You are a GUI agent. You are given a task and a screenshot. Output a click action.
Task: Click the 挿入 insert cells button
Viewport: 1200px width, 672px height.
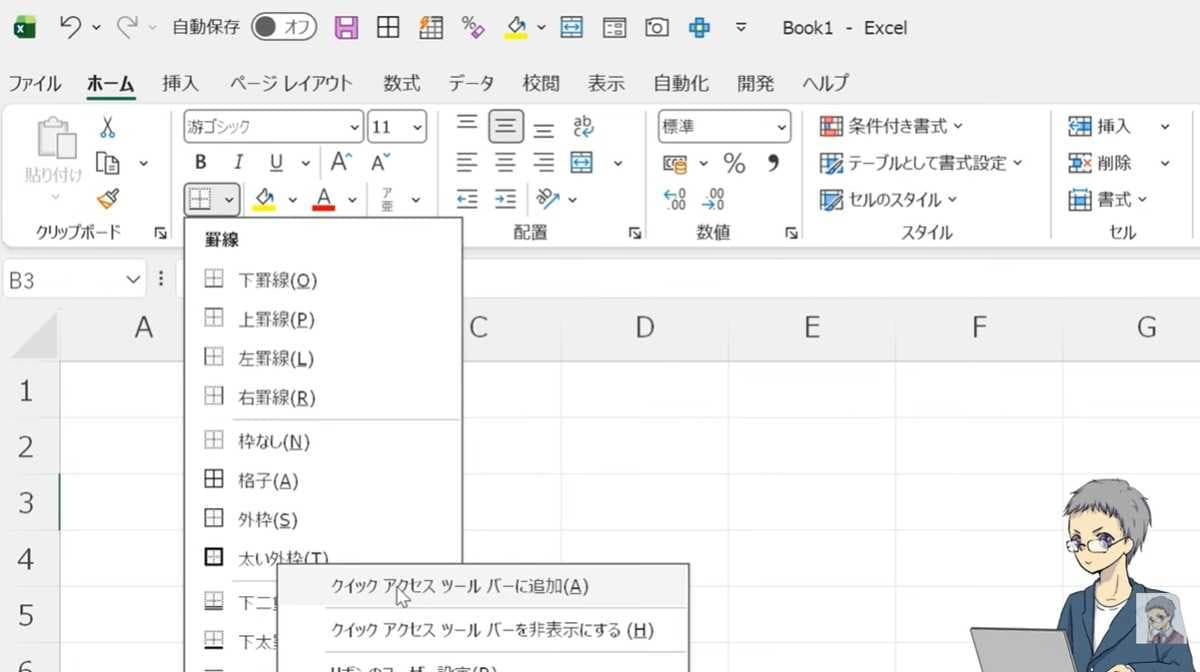(x=1100, y=126)
